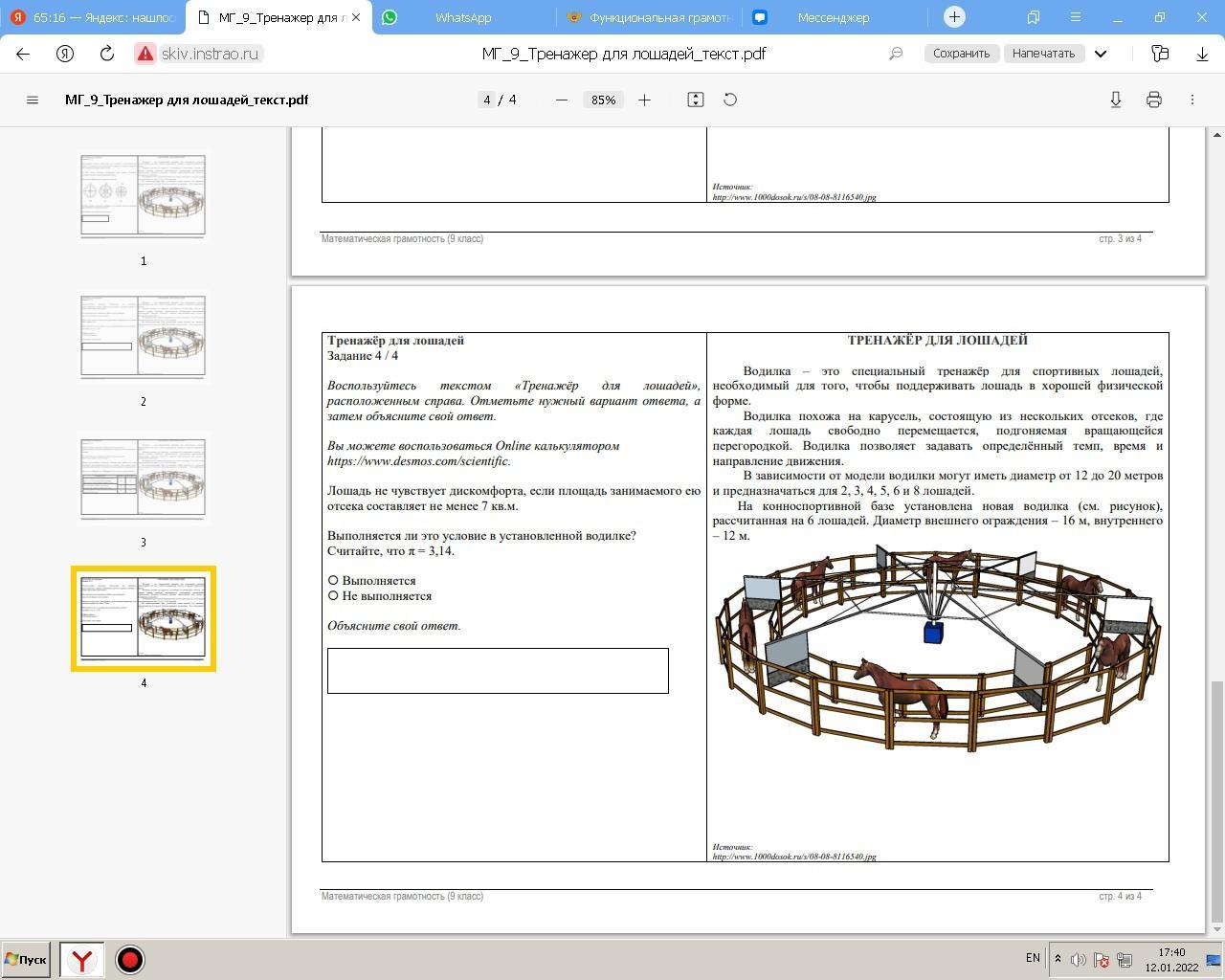This screenshot has width=1225, height=980.
Task: Click the taskbar clock showing 17:40
Action: click(x=1171, y=952)
